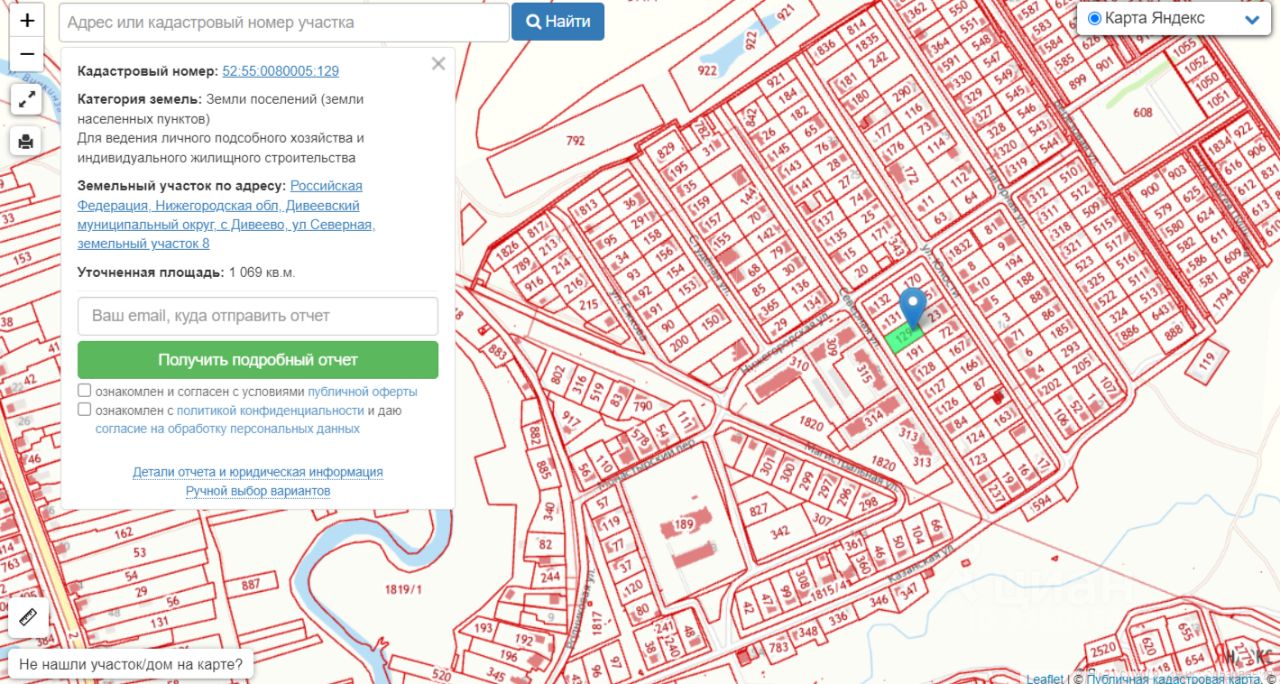
Task: Click Получить подробный отчет button
Action: click(258, 360)
